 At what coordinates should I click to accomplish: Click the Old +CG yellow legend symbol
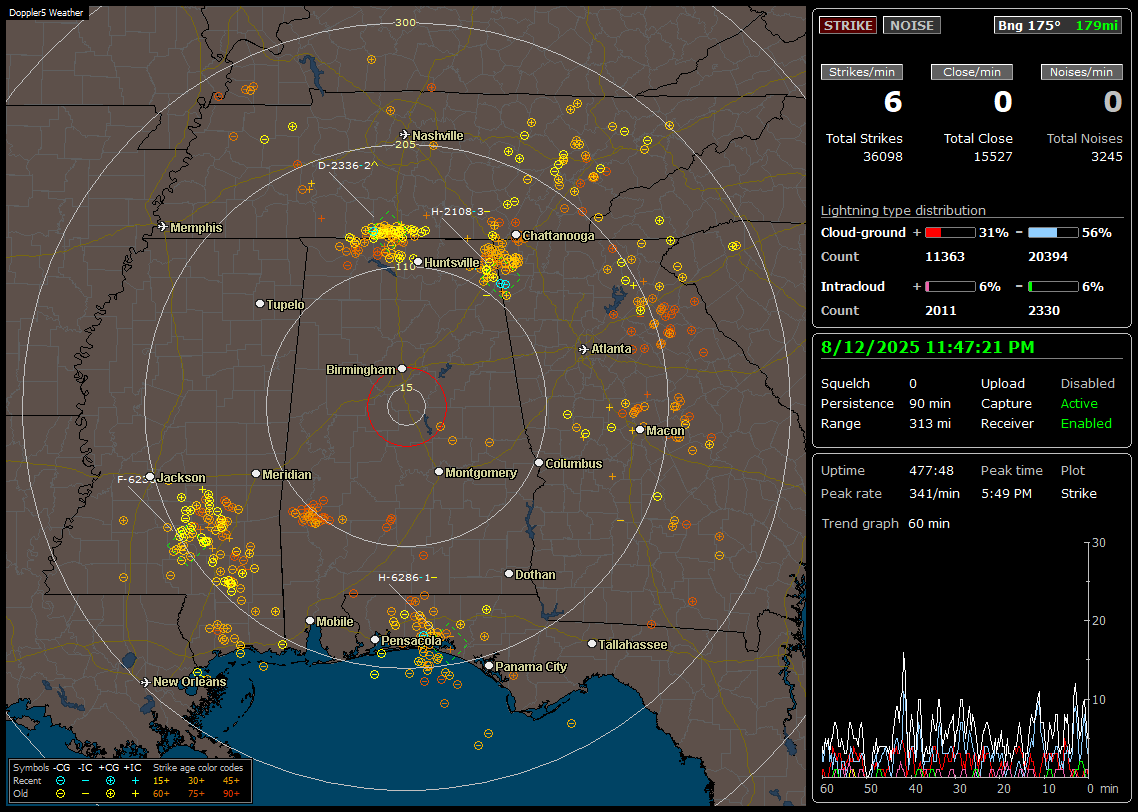pos(110,794)
